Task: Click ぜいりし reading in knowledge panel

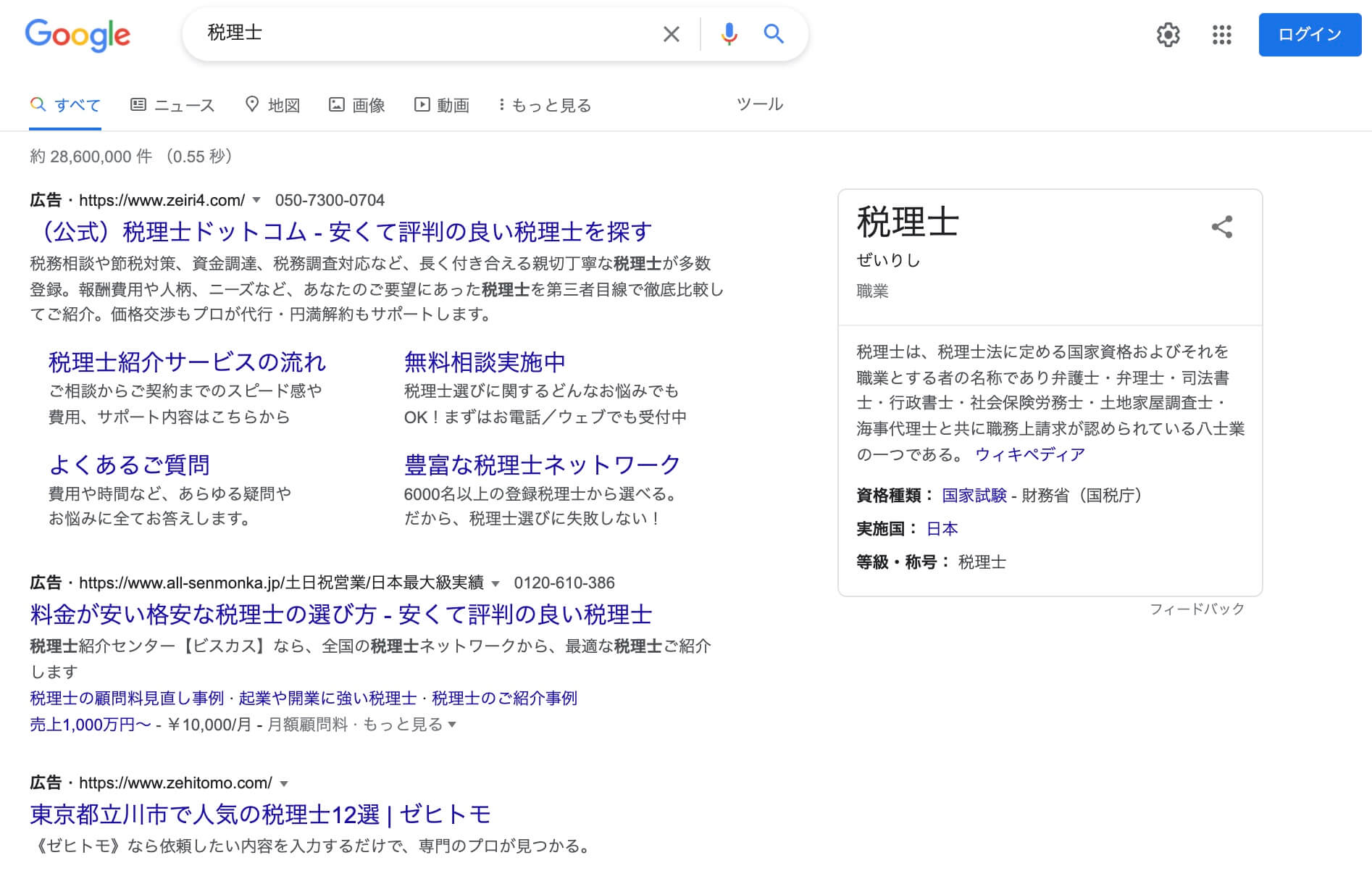Action: pyautogui.click(x=888, y=260)
